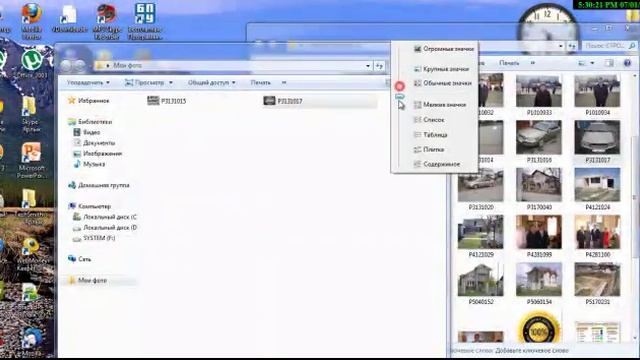Click Мои фото address bar path
640x360 pixels.
[x=127, y=65]
